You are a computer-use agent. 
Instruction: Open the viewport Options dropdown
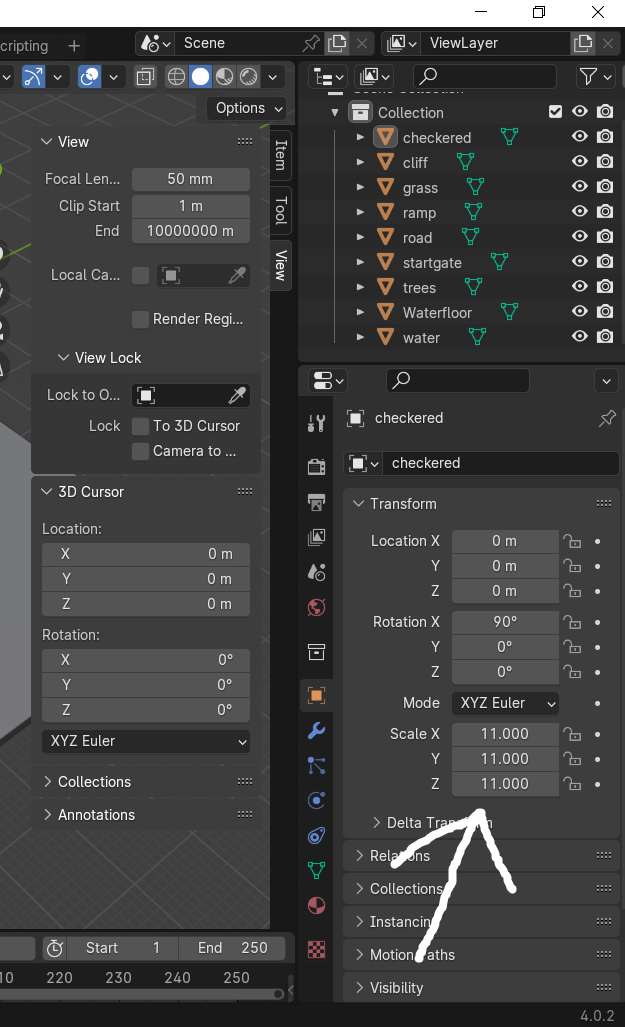[x=246, y=108]
